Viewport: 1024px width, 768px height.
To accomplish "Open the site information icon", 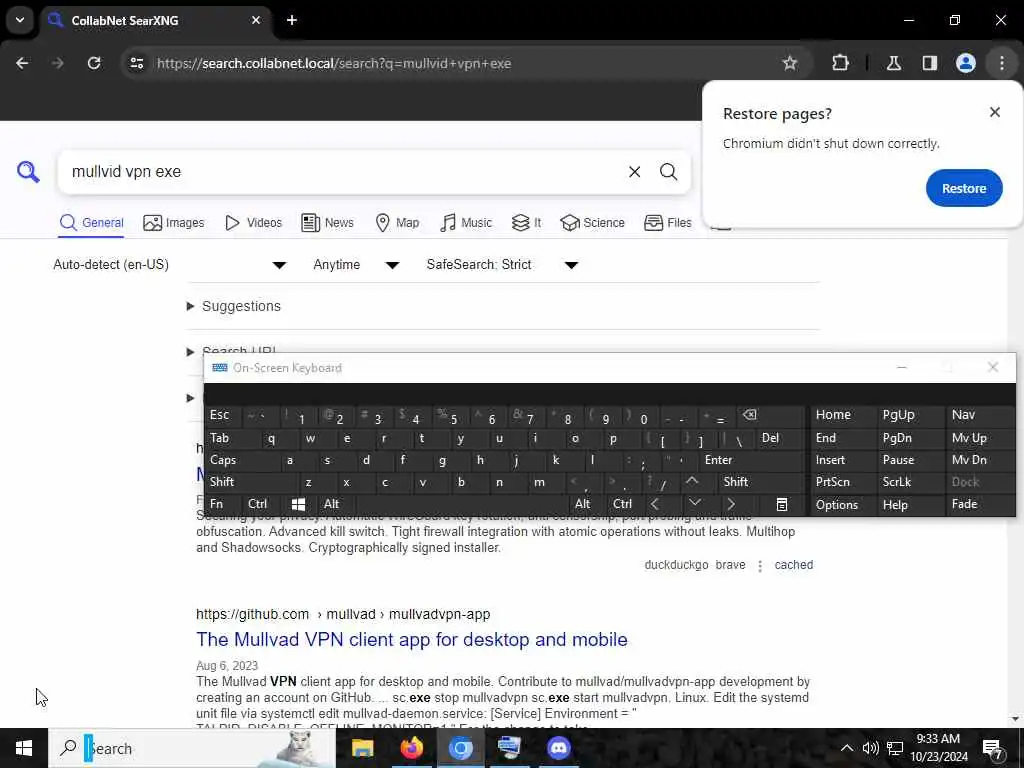I will point(136,63).
